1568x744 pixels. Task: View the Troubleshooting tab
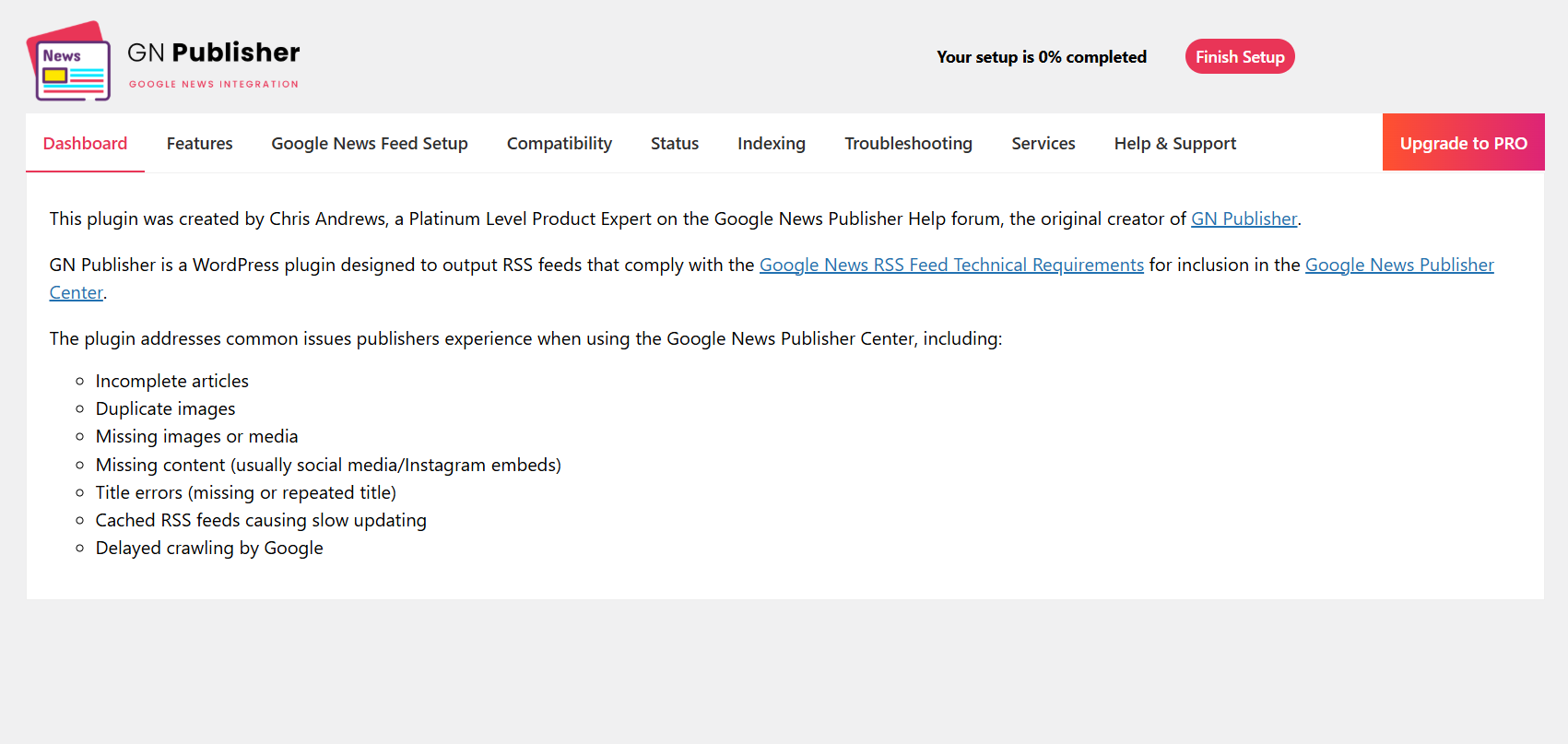[x=908, y=143]
